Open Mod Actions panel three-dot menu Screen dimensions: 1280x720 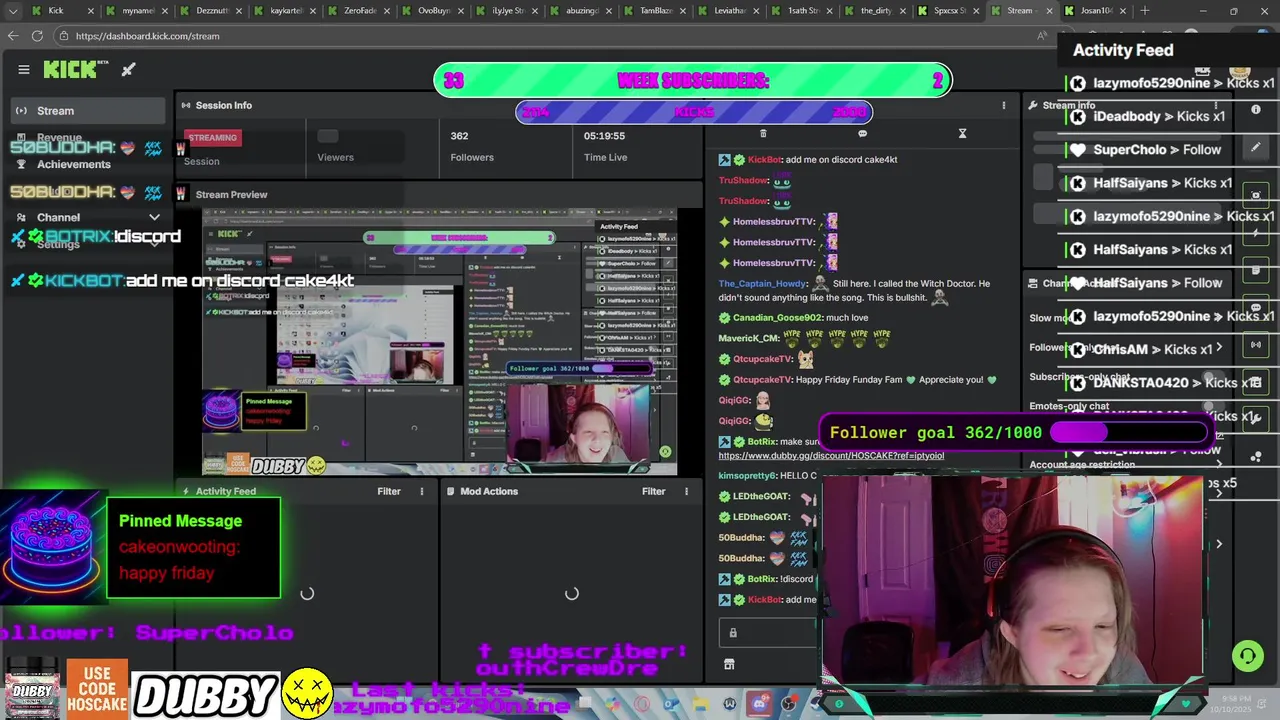(686, 491)
